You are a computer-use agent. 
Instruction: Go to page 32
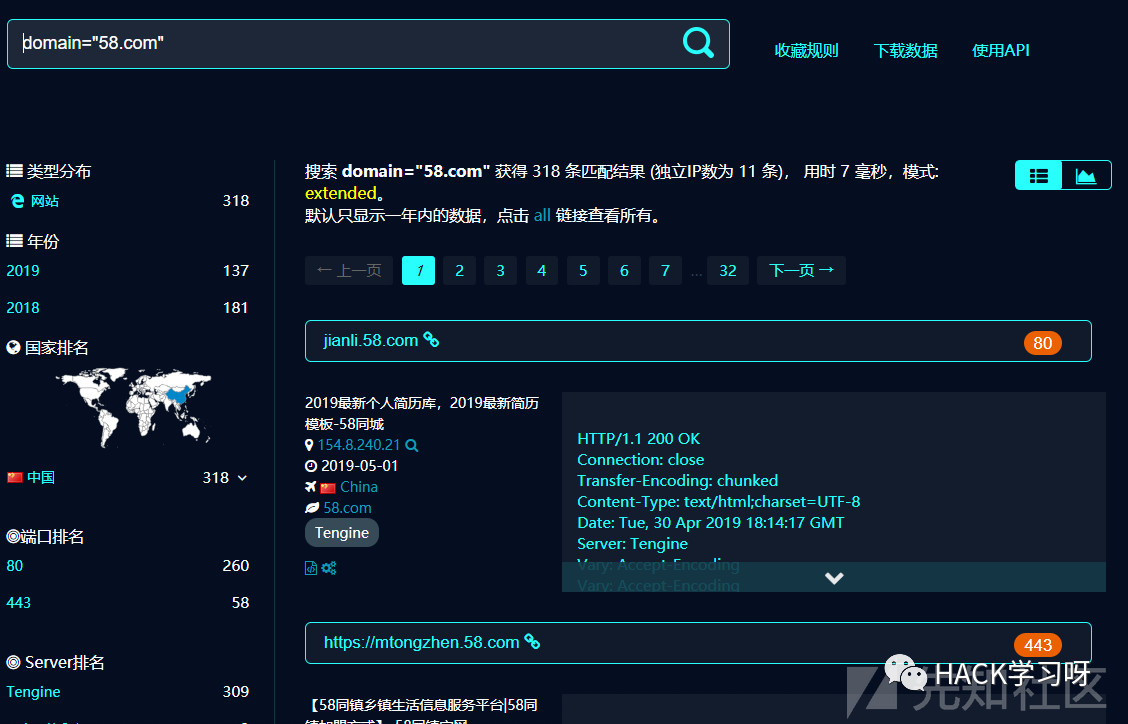(728, 271)
